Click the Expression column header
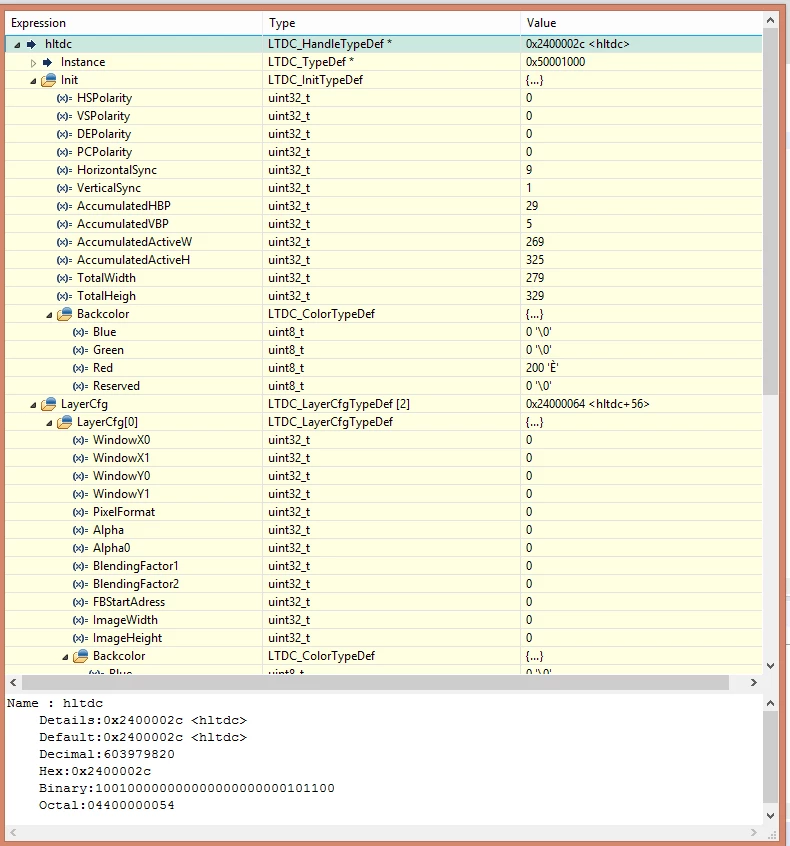Screen dimensions: 790x846 (134, 23)
